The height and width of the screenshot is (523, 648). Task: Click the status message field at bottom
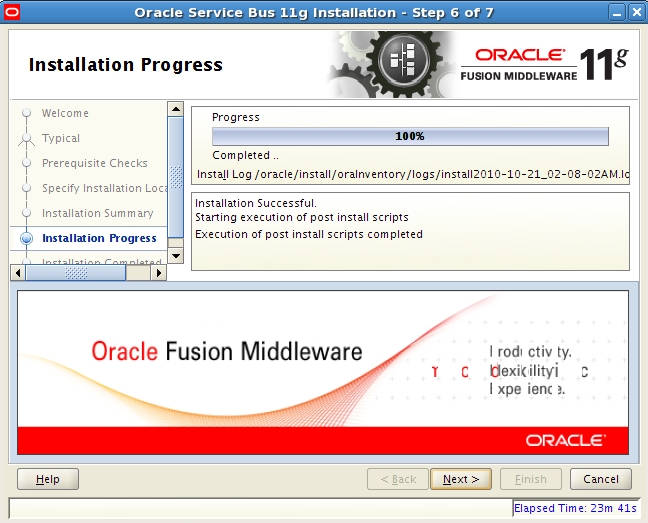pyautogui.click(x=260, y=509)
